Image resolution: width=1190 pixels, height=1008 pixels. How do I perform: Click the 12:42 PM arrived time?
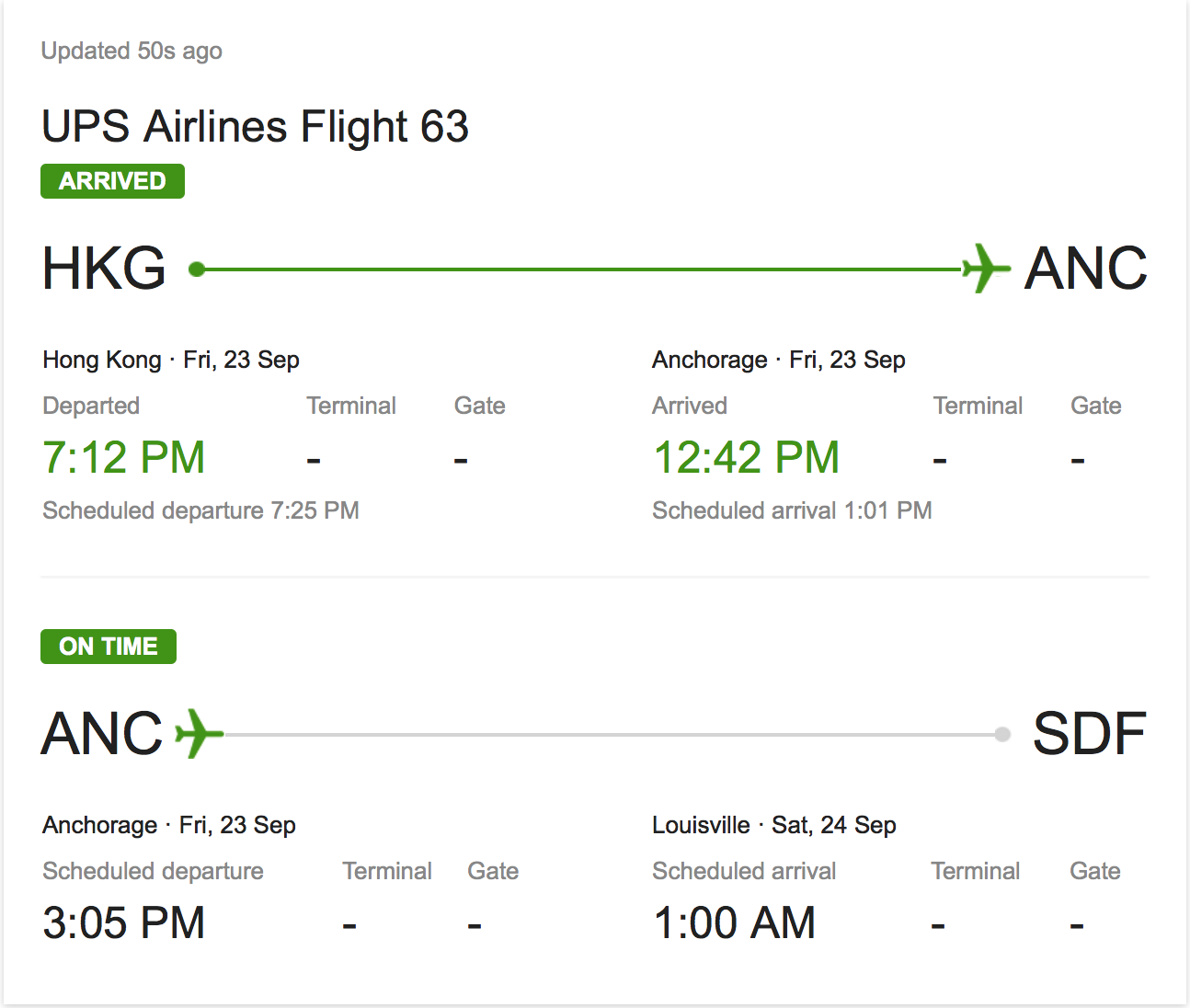pos(747,458)
